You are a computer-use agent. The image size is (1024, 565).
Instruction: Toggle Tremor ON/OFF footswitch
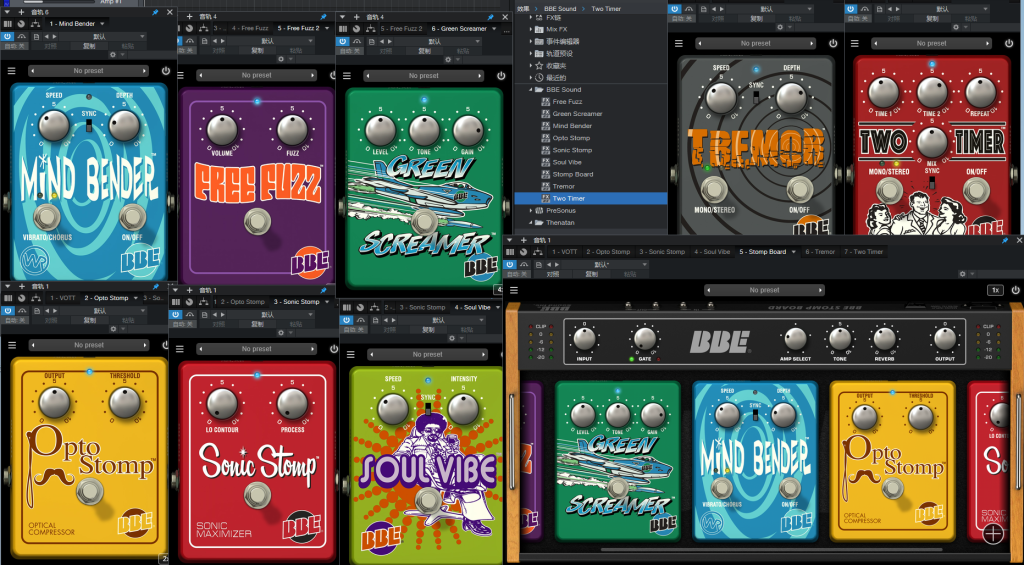pos(799,190)
